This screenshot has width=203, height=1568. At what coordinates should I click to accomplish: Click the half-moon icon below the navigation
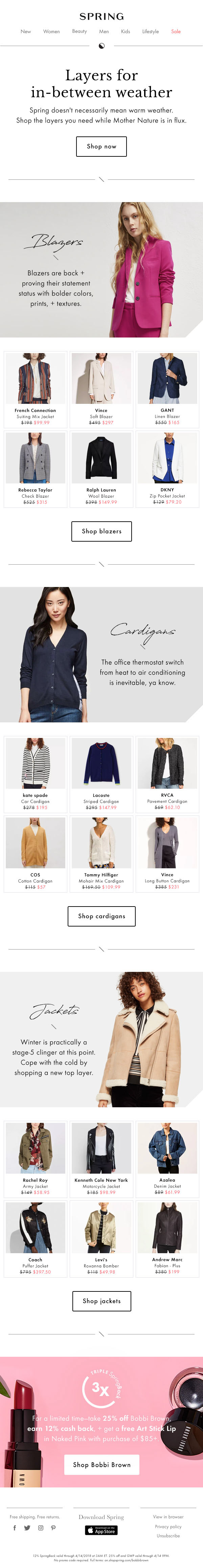[x=101, y=46]
